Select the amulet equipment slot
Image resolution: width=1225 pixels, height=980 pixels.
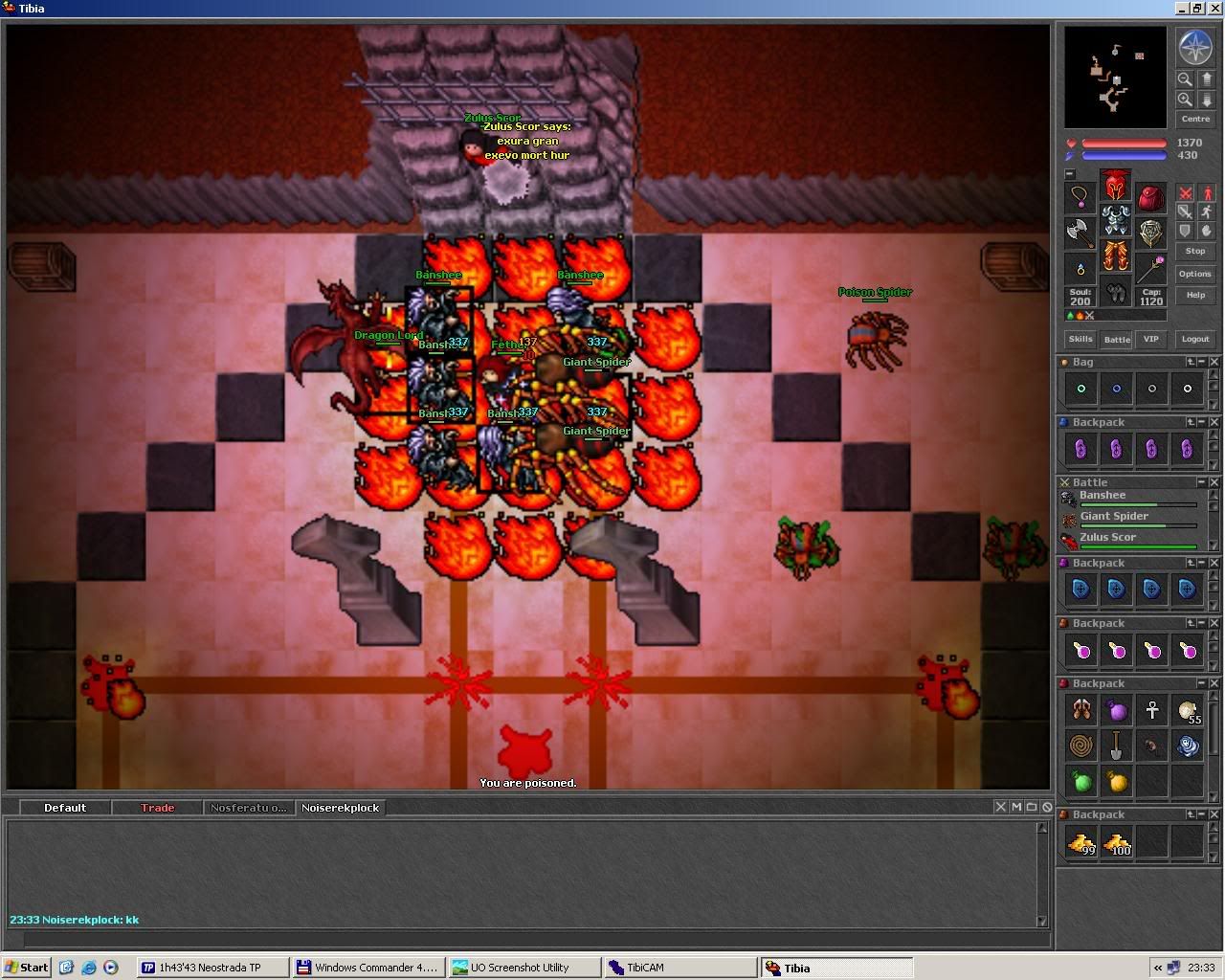(x=1080, y=196)
